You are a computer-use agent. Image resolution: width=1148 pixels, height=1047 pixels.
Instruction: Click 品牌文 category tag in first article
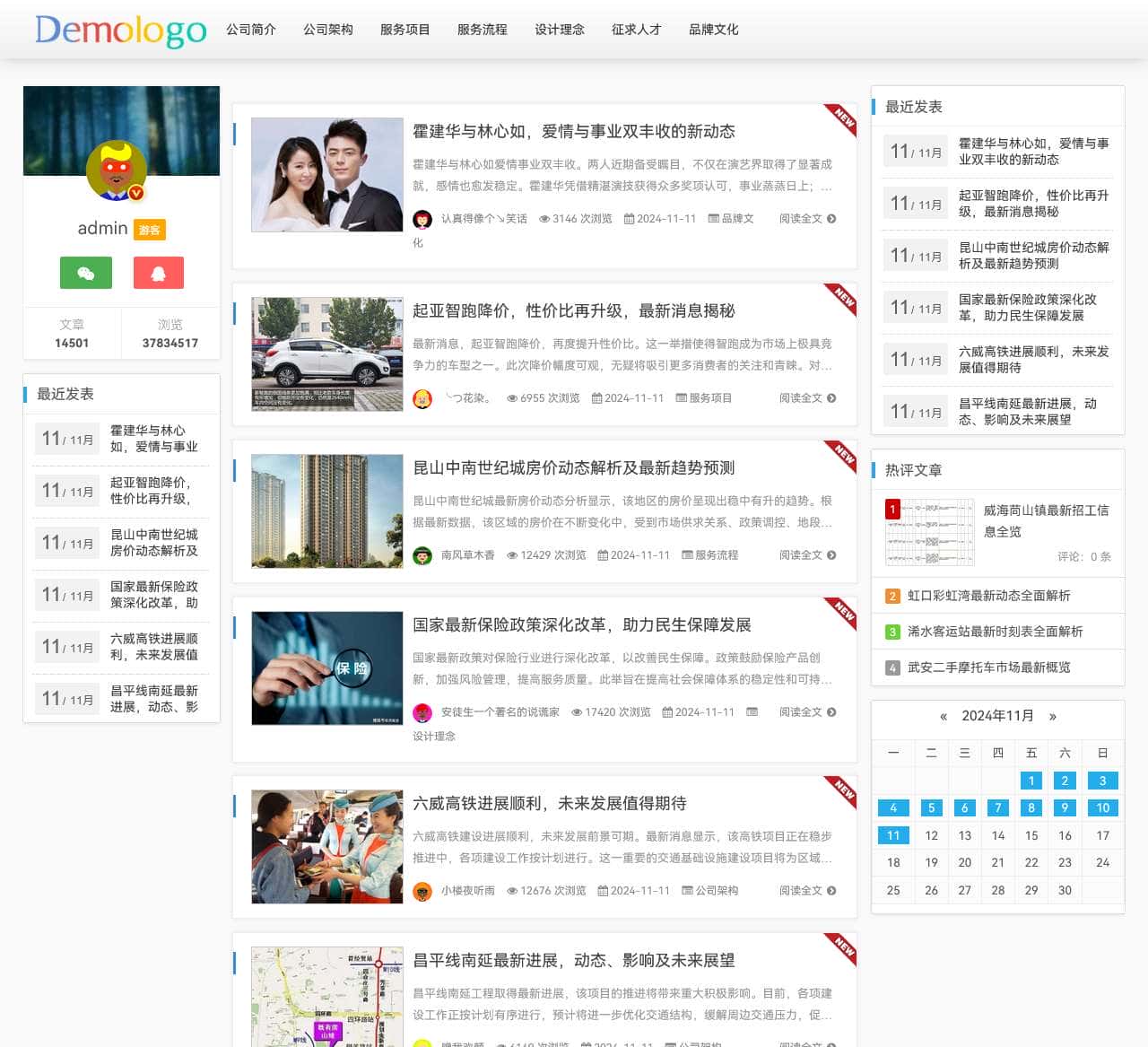[x=737, y=219]
